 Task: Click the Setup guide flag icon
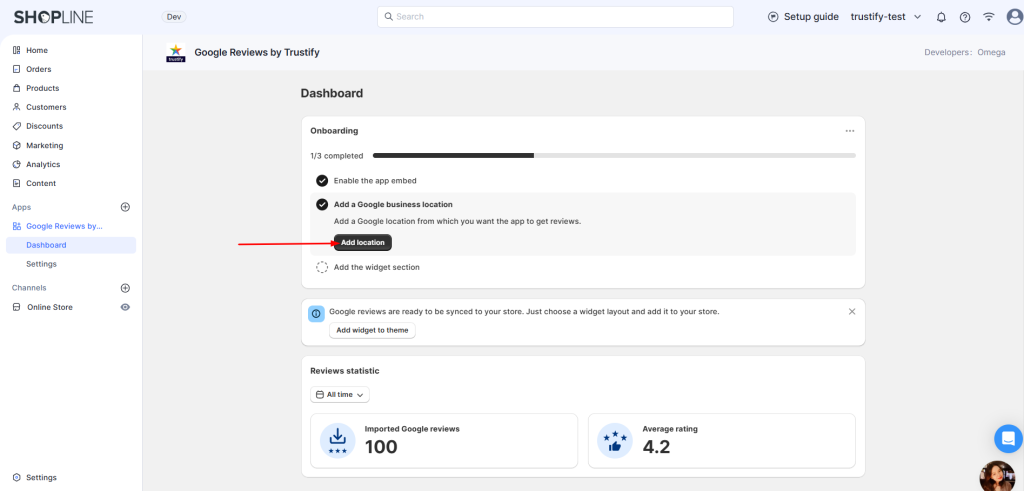(x=773, y=17)
